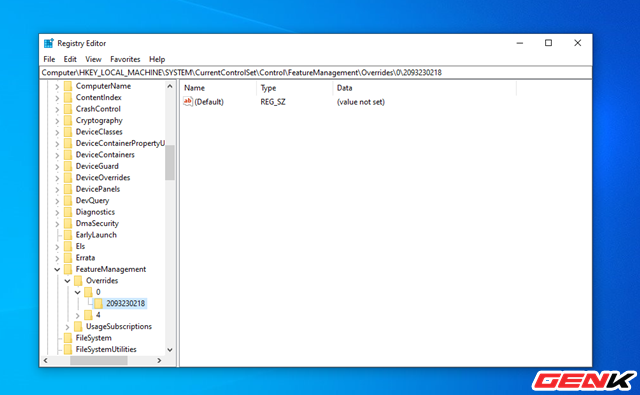640x395 pixels.
Task: Open the Edit menu
Action: [70, 59]
